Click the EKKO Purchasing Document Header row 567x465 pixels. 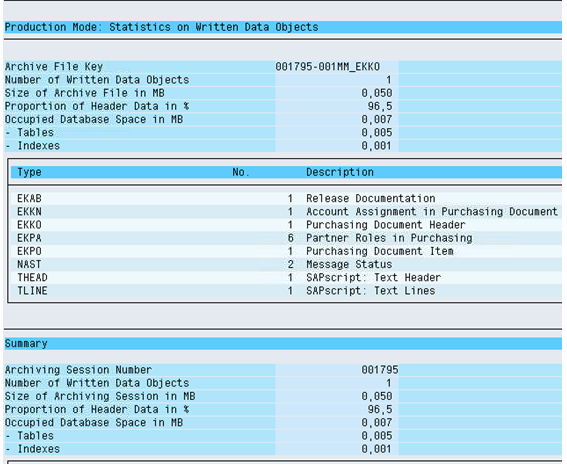pos(286,225)
